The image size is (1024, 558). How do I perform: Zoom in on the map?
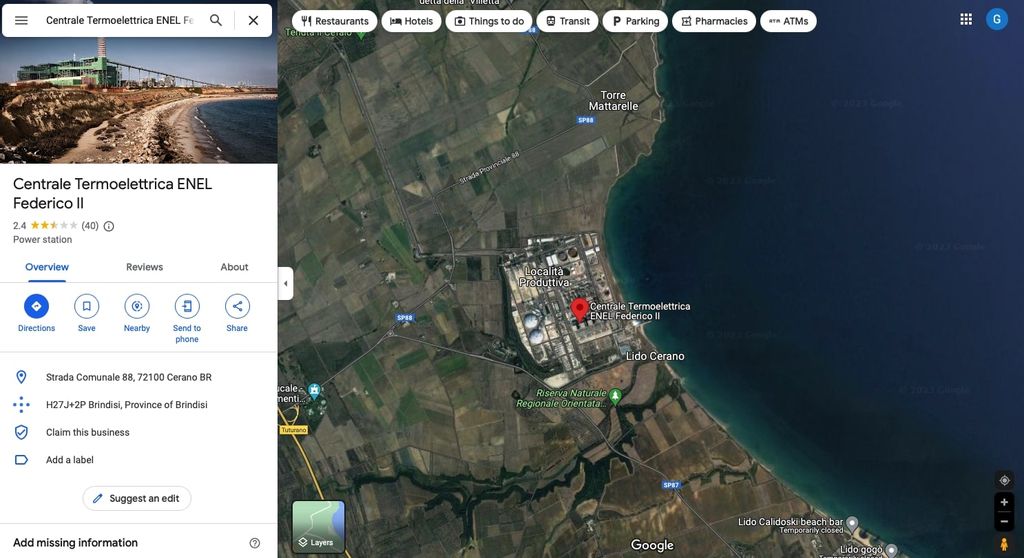click(1004, 502)
